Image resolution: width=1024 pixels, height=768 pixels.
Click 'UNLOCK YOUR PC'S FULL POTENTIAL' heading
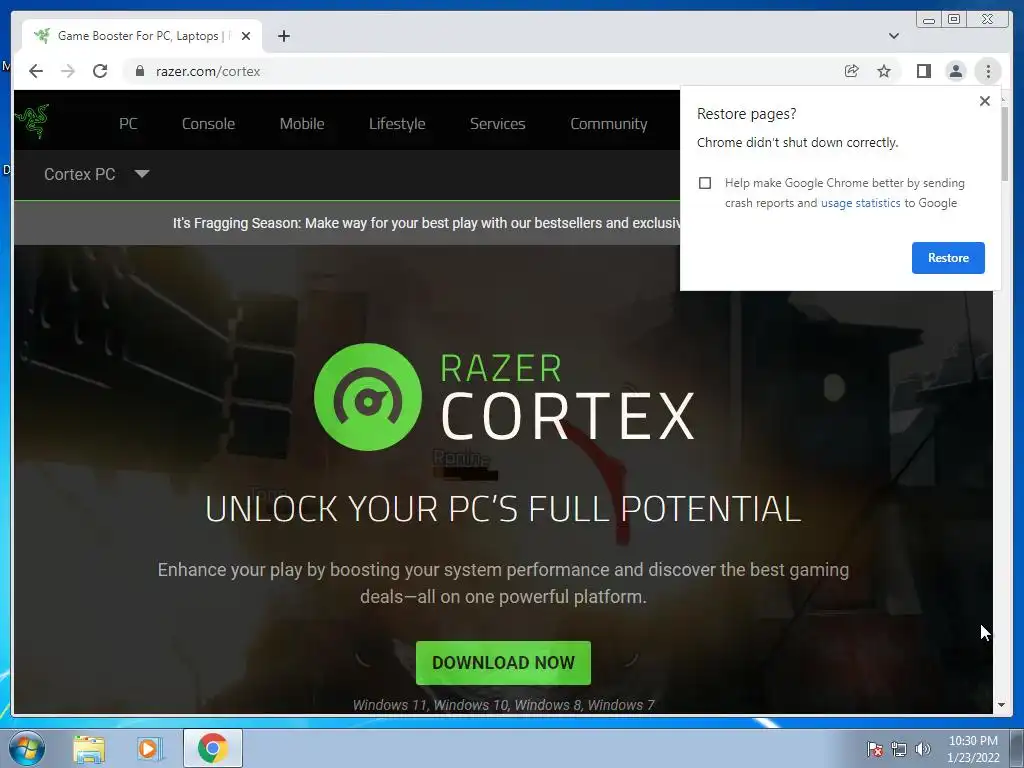504,509
